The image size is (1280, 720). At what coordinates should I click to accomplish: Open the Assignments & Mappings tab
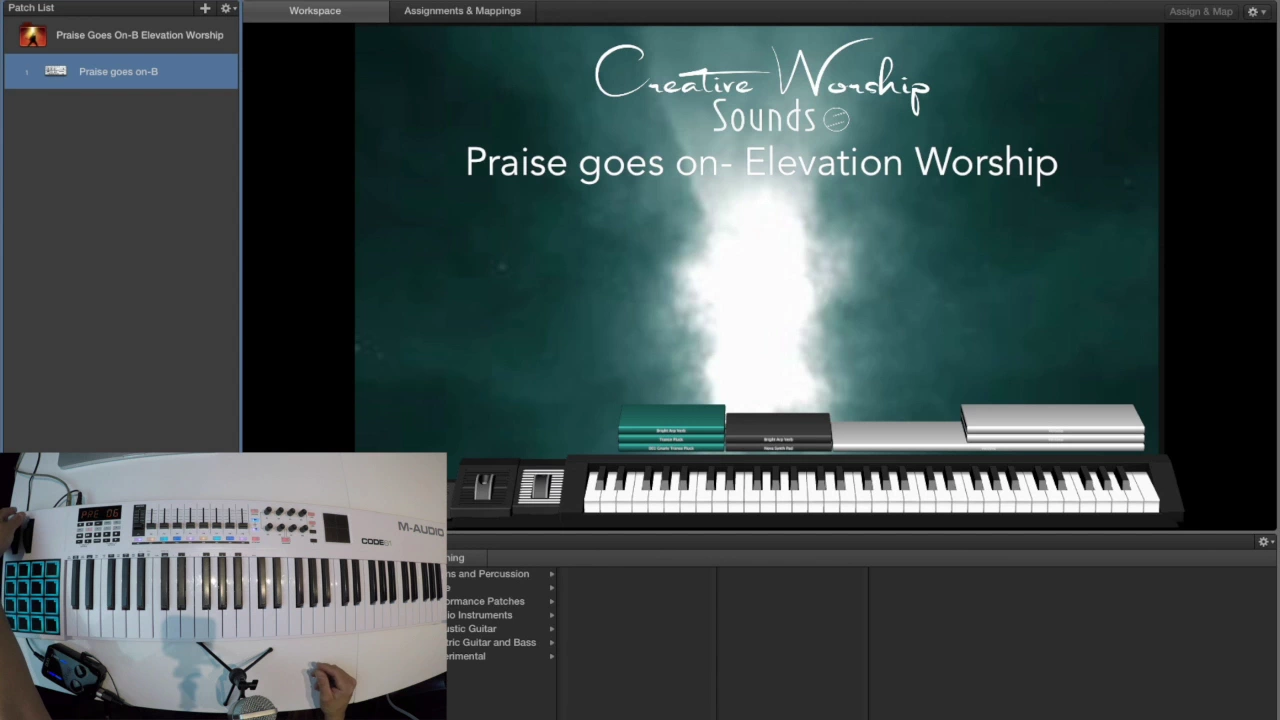(x=462, y=11)
